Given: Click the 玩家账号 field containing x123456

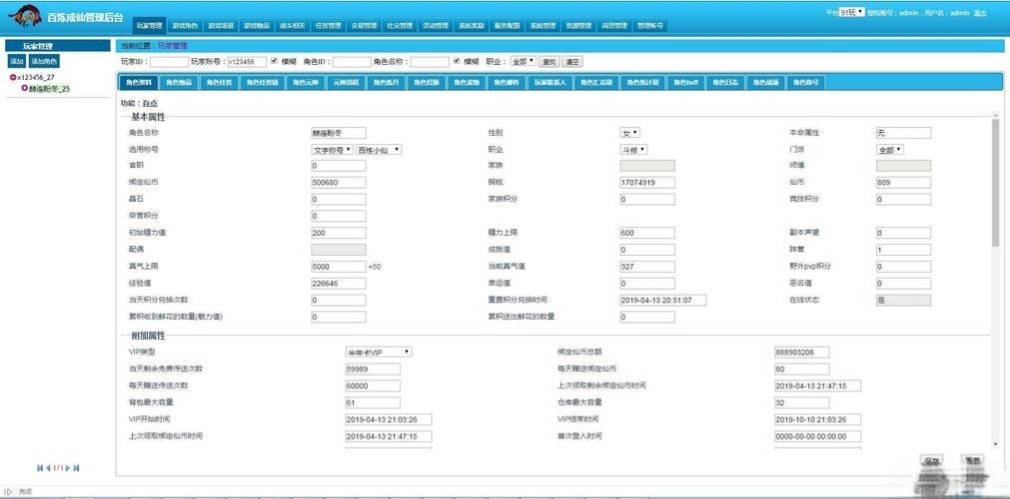Looking at the screenshot, I should pos(249,62).
